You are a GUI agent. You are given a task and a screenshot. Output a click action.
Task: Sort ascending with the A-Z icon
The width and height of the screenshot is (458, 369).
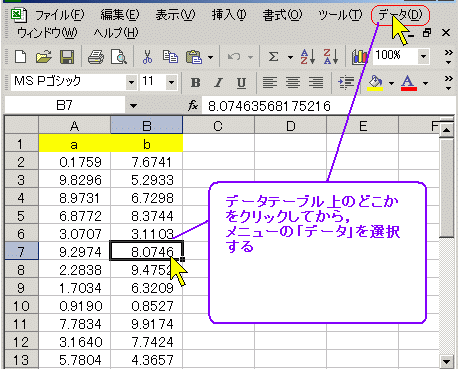(x=307, y=57)
